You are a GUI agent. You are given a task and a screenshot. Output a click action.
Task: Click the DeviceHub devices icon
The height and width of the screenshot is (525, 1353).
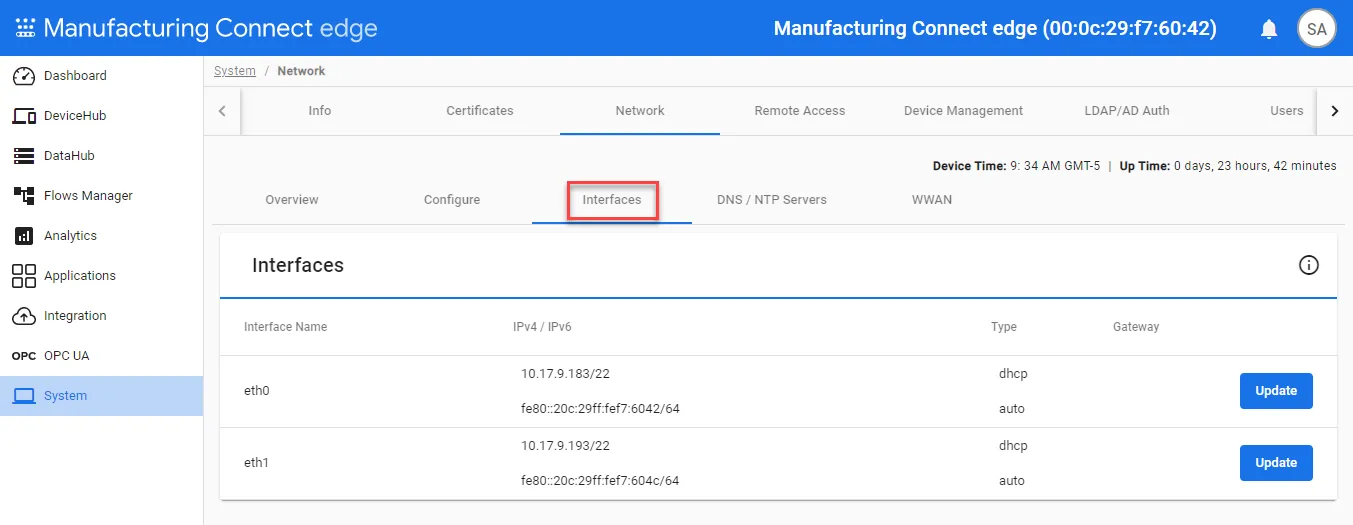point(24,116)
